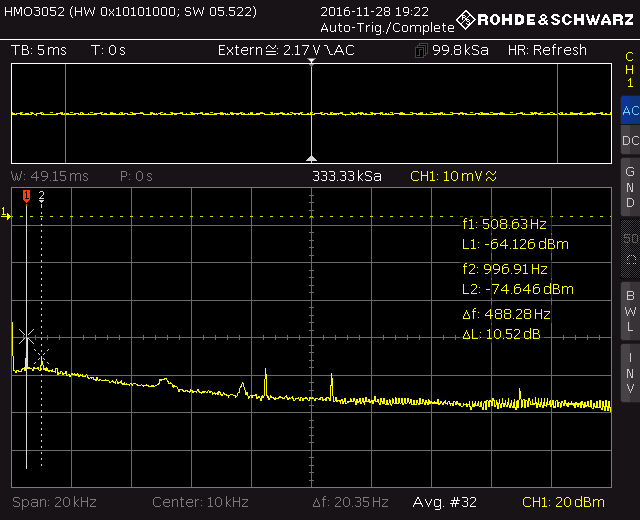Click the Center 10 kHz setting
Screen dimensions: 640x520
coord(200,501)
